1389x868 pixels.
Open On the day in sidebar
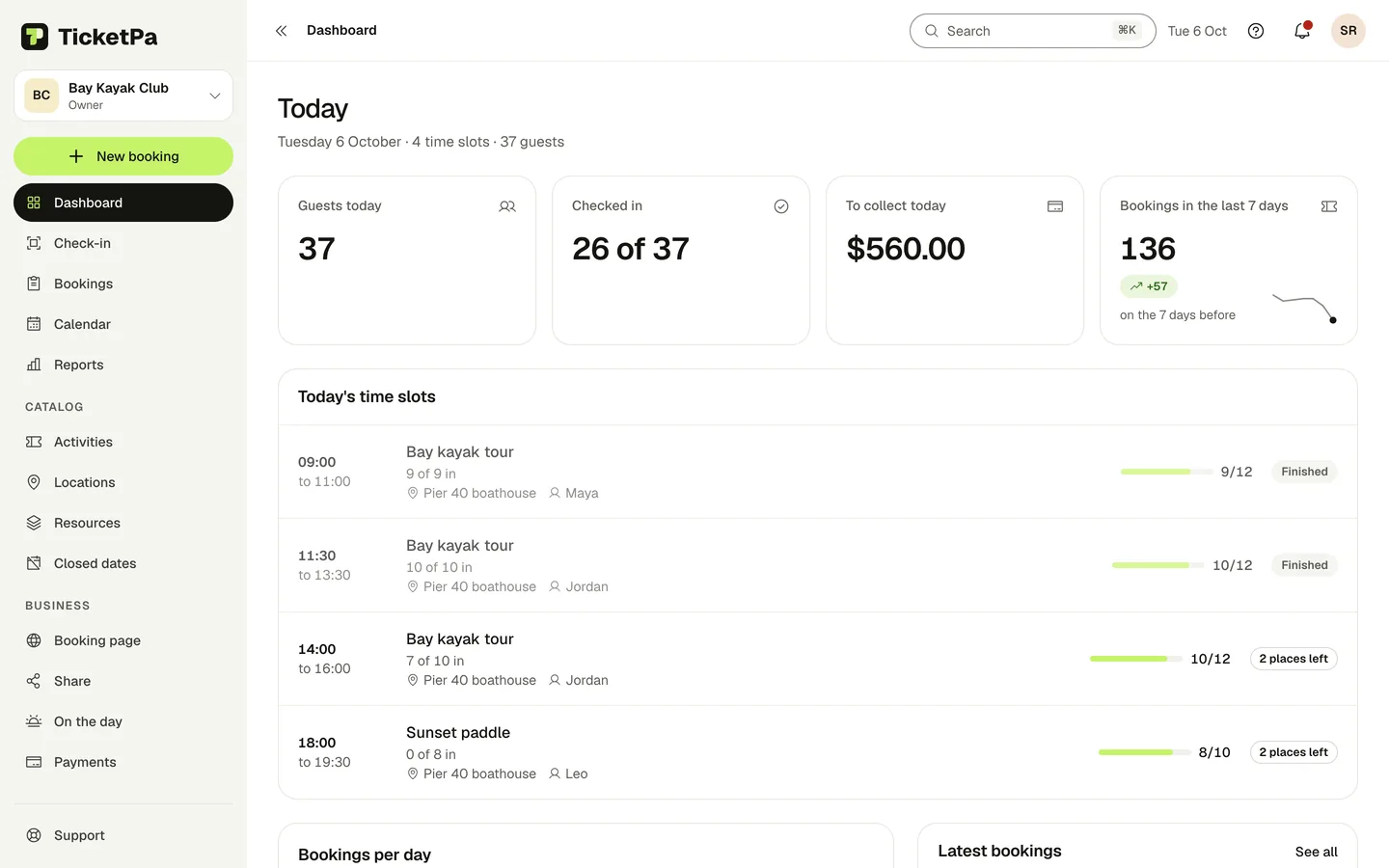[x=123, y=721]
